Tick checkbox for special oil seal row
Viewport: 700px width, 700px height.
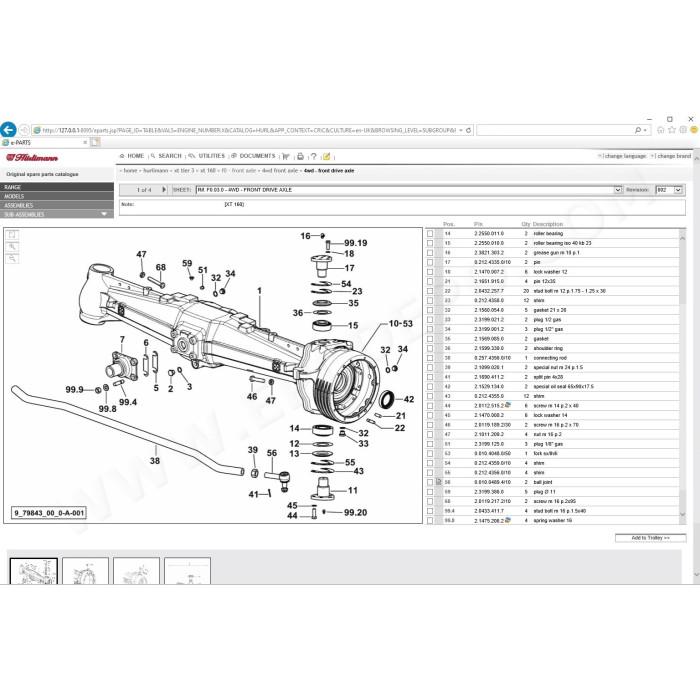(430, 387)
